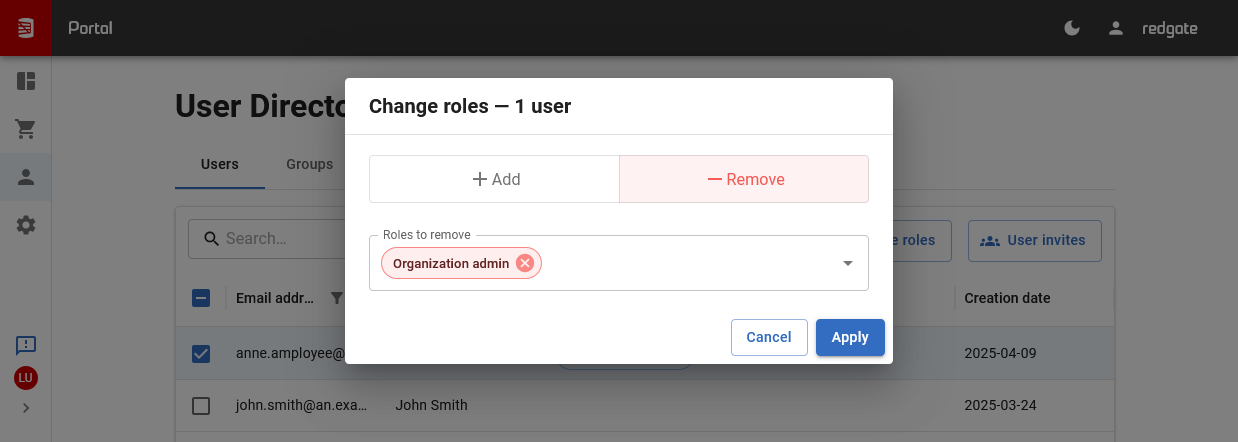Cancel the Change roles dialog
This screenshot has height=442, width=1238.
pyautogui.click(x=768, y=337)
